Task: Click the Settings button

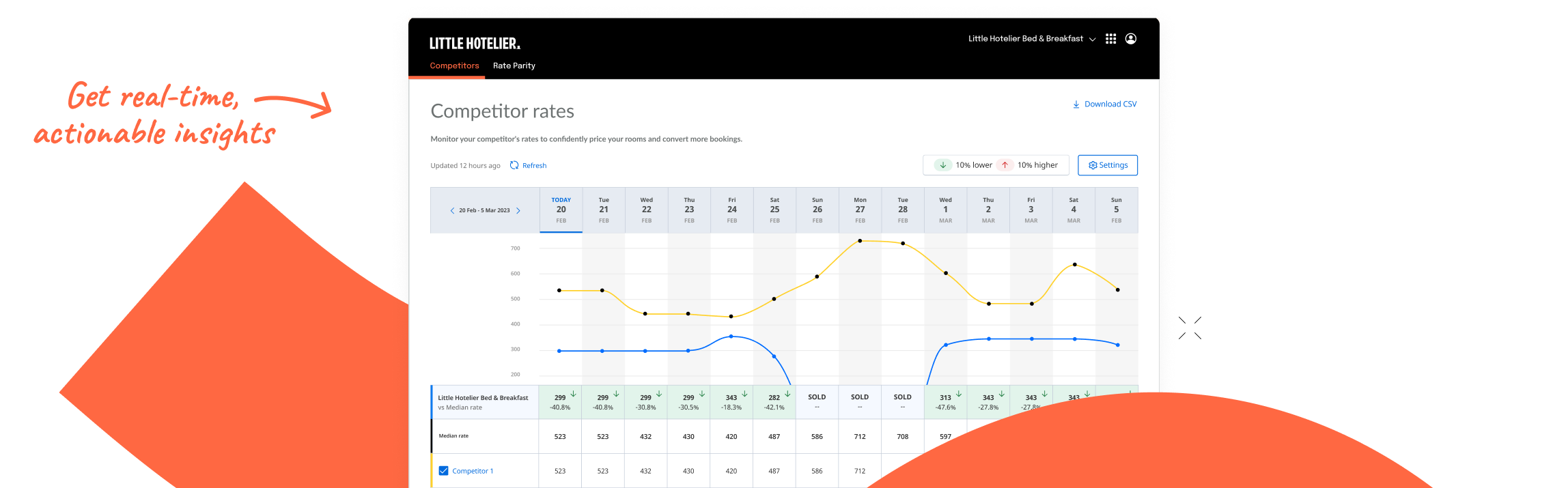Action: (x=1108, y=165)
